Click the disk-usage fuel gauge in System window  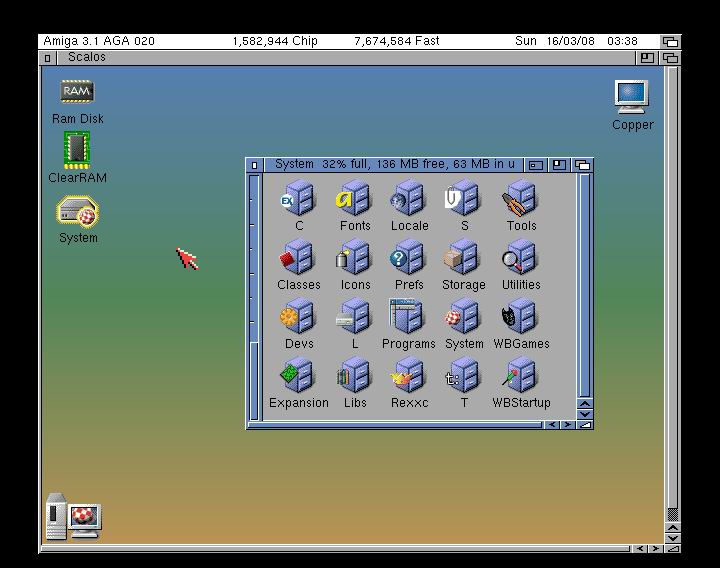(x=254, y=297)
